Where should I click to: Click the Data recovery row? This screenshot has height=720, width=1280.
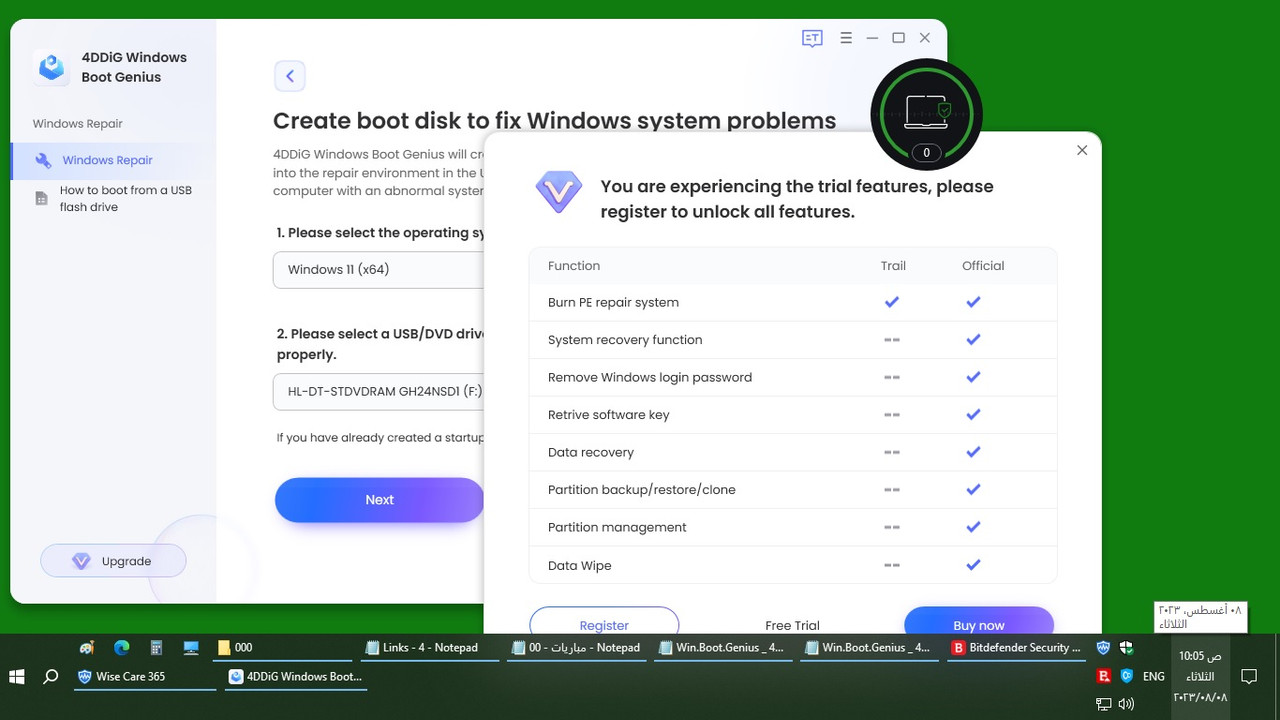tap(793, 452)
